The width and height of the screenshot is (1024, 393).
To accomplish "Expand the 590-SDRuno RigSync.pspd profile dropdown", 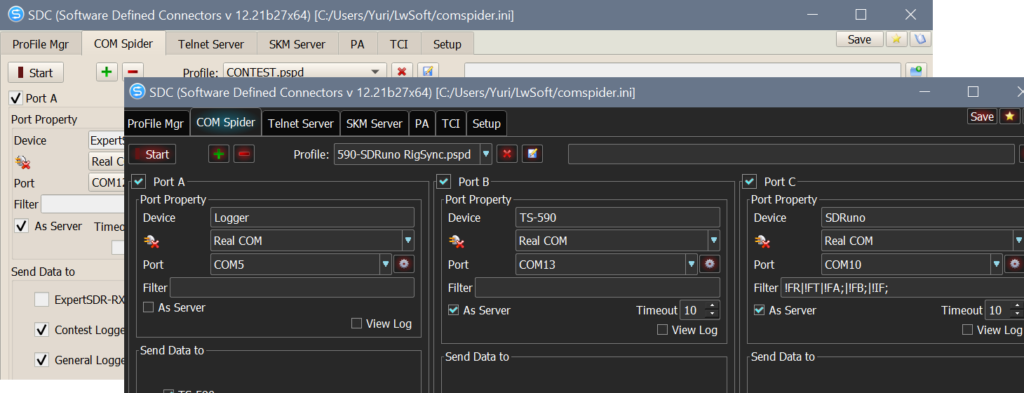I will (486, 155).
